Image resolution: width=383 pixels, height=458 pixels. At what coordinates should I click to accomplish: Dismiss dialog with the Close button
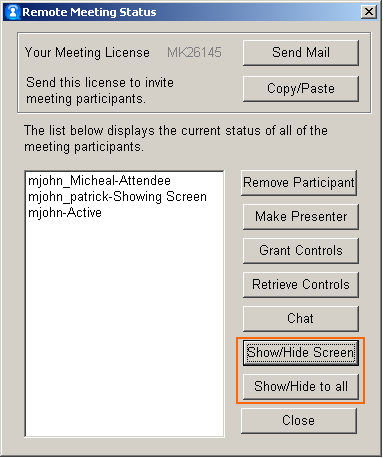coord(299,421)
